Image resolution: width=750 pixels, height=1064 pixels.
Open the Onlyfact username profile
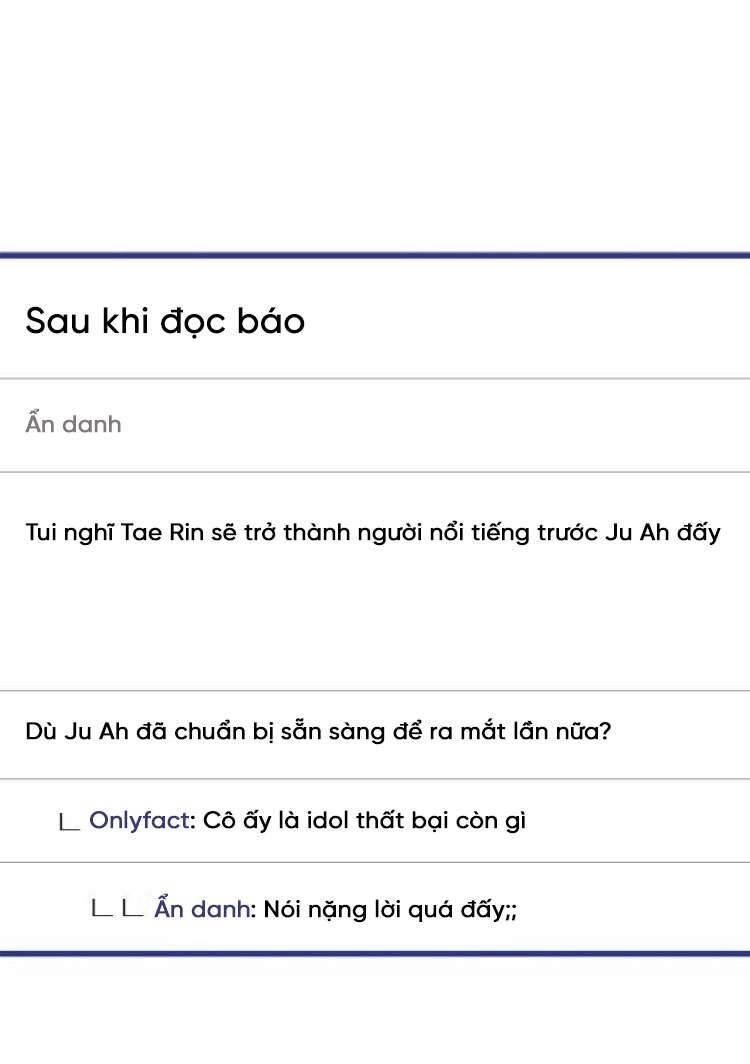point(139,821)
